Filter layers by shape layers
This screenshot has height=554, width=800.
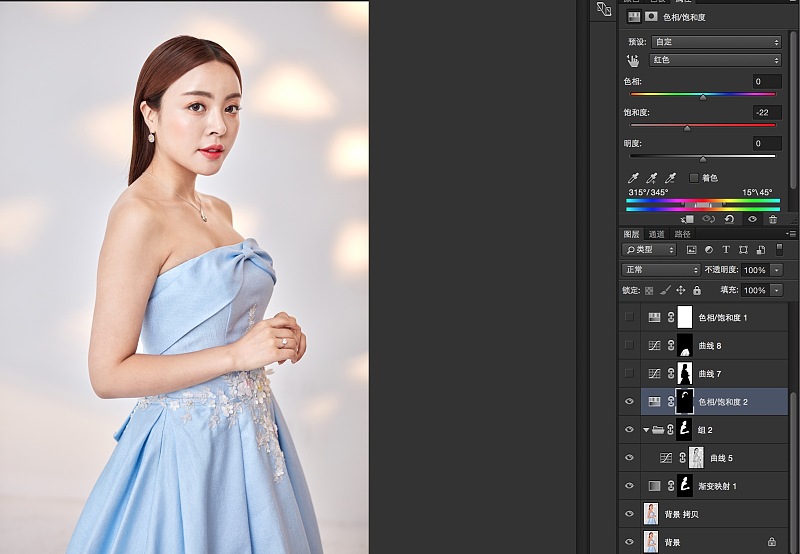(743, 250)
